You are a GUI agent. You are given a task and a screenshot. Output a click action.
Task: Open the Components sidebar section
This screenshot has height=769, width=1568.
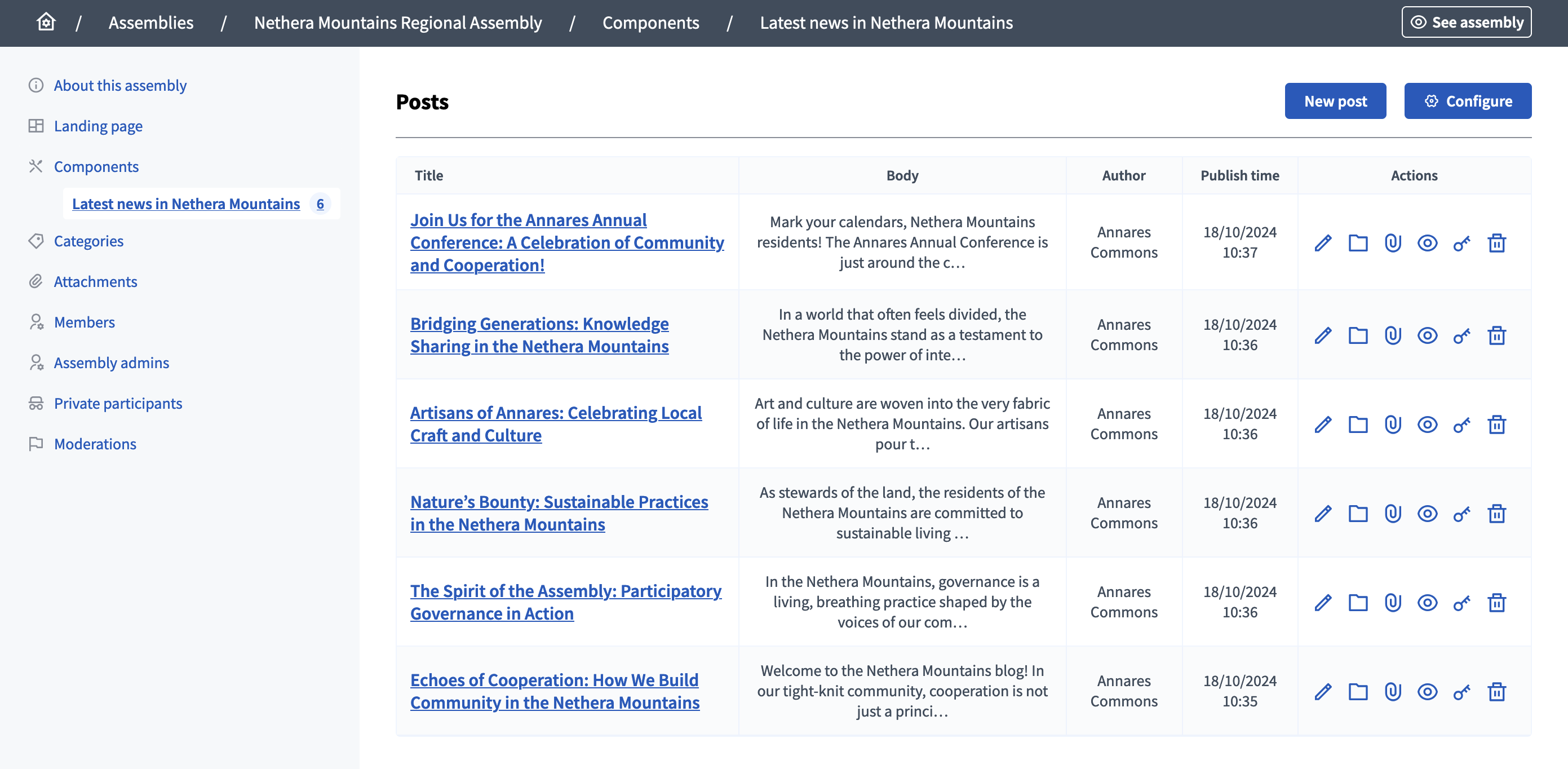click(96, 166)
